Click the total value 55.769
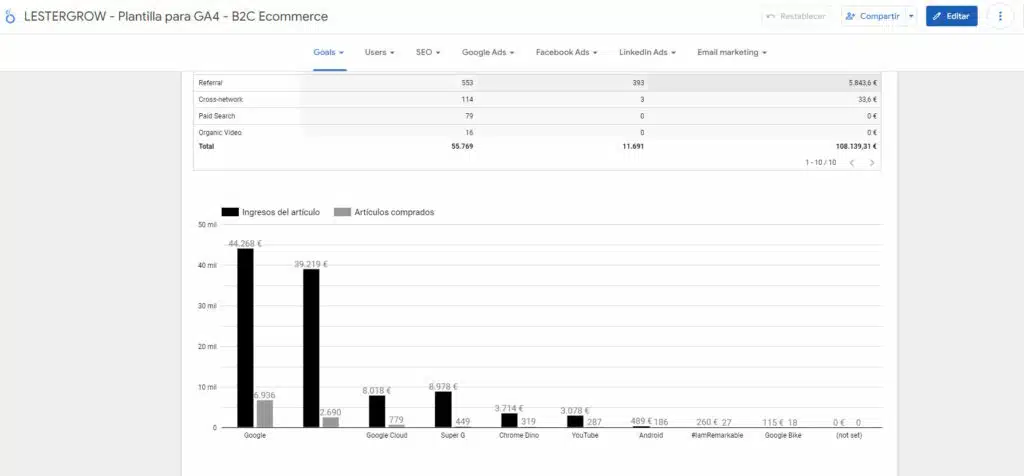The image size is (1024, 476). pos(462,147)
